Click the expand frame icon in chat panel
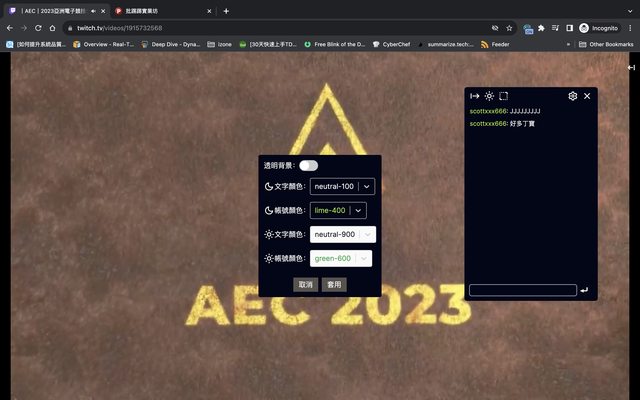Image resolution: width=640 pixels, height=400 pixels. 504,96
